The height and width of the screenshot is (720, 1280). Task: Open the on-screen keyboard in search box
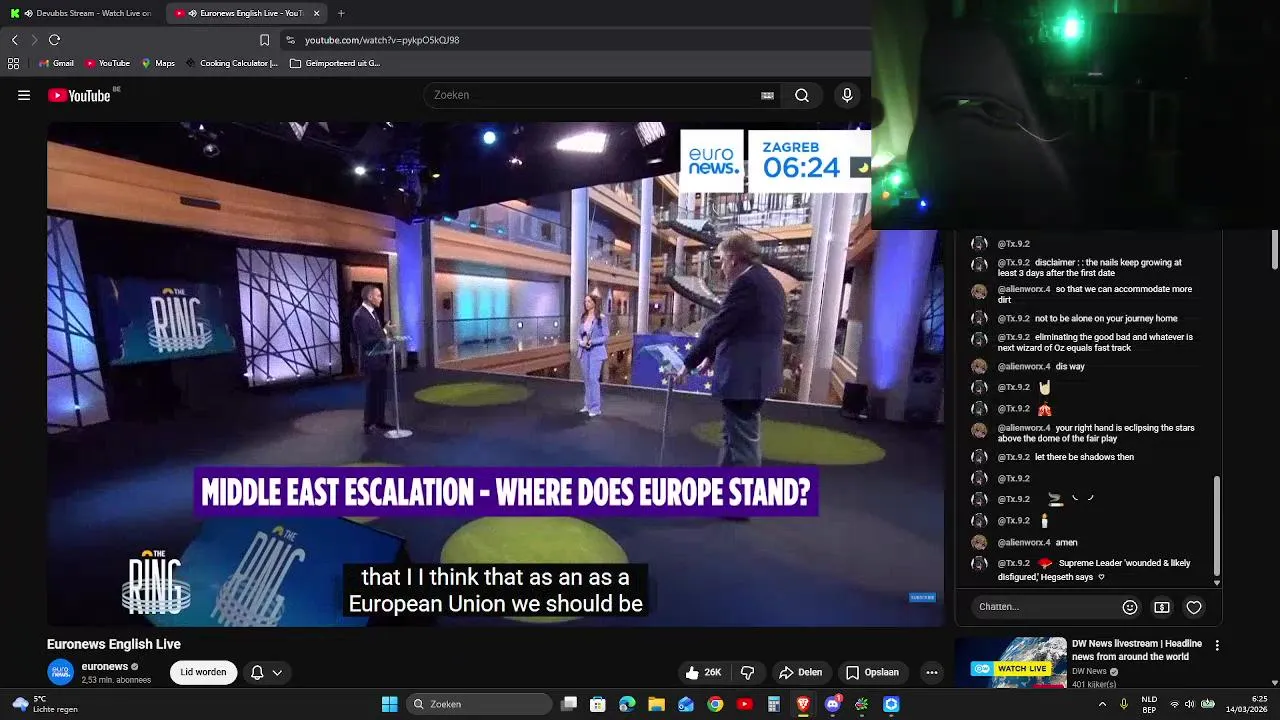[x=767, y=95]
